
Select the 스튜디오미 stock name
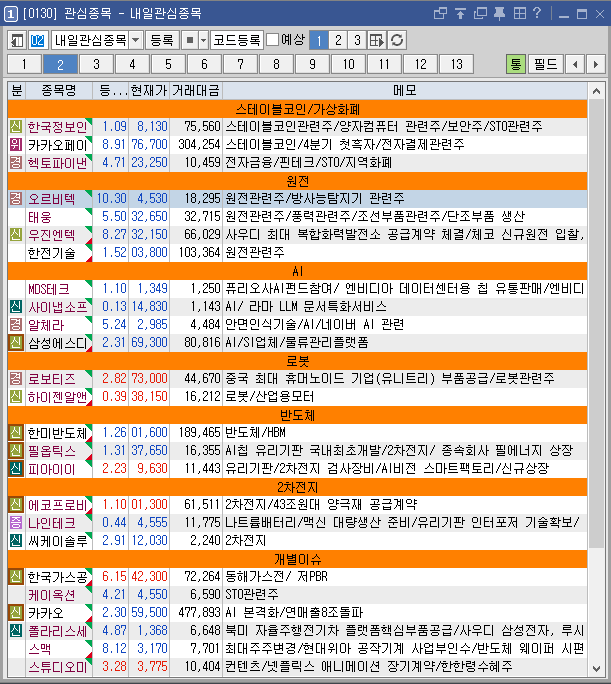[x=58, y=667]
